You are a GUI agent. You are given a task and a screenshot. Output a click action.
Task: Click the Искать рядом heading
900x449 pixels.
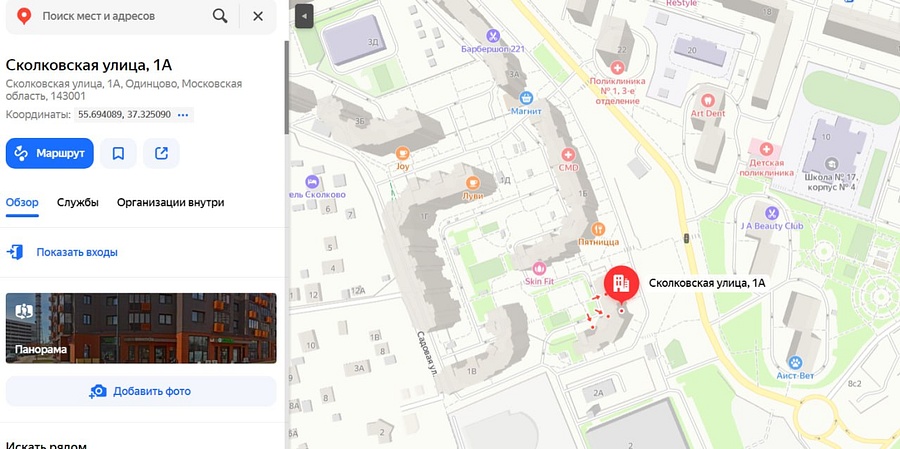[46, 446]
